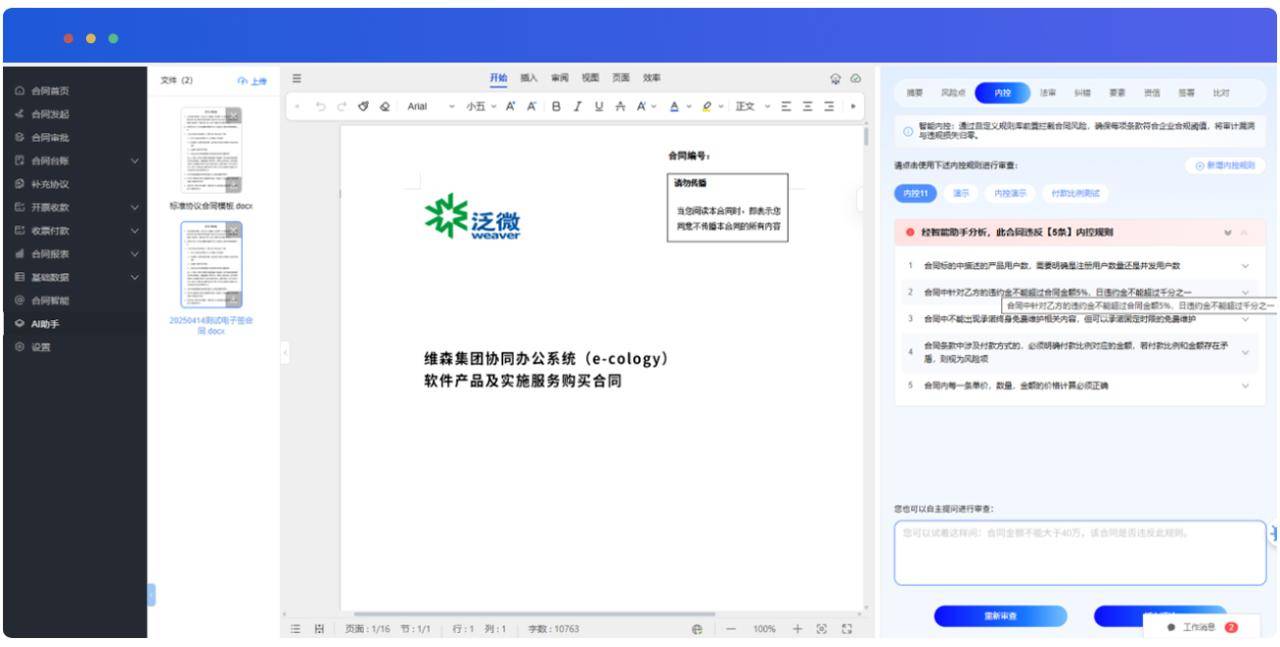
Task: Click the undo arrow icon
Action: coord(321,107)
